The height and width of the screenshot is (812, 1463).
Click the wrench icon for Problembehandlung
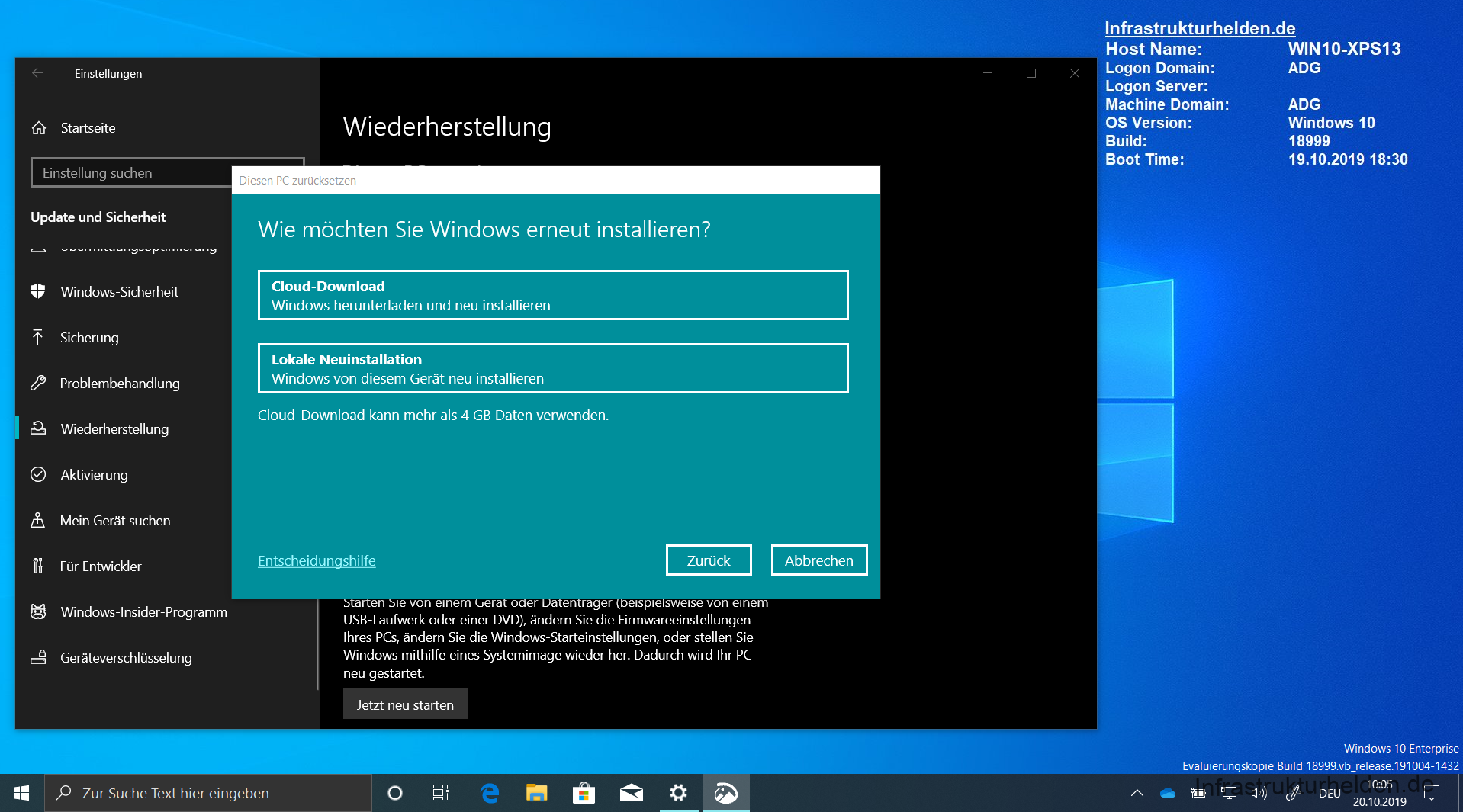tap(38, 383)
